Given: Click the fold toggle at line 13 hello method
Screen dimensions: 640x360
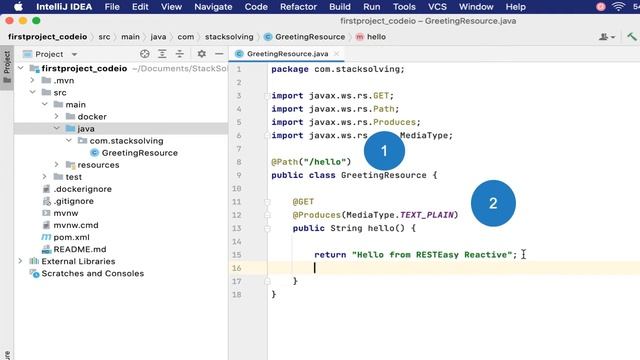Looking at the screenshot, I should [x=267, y=229].
